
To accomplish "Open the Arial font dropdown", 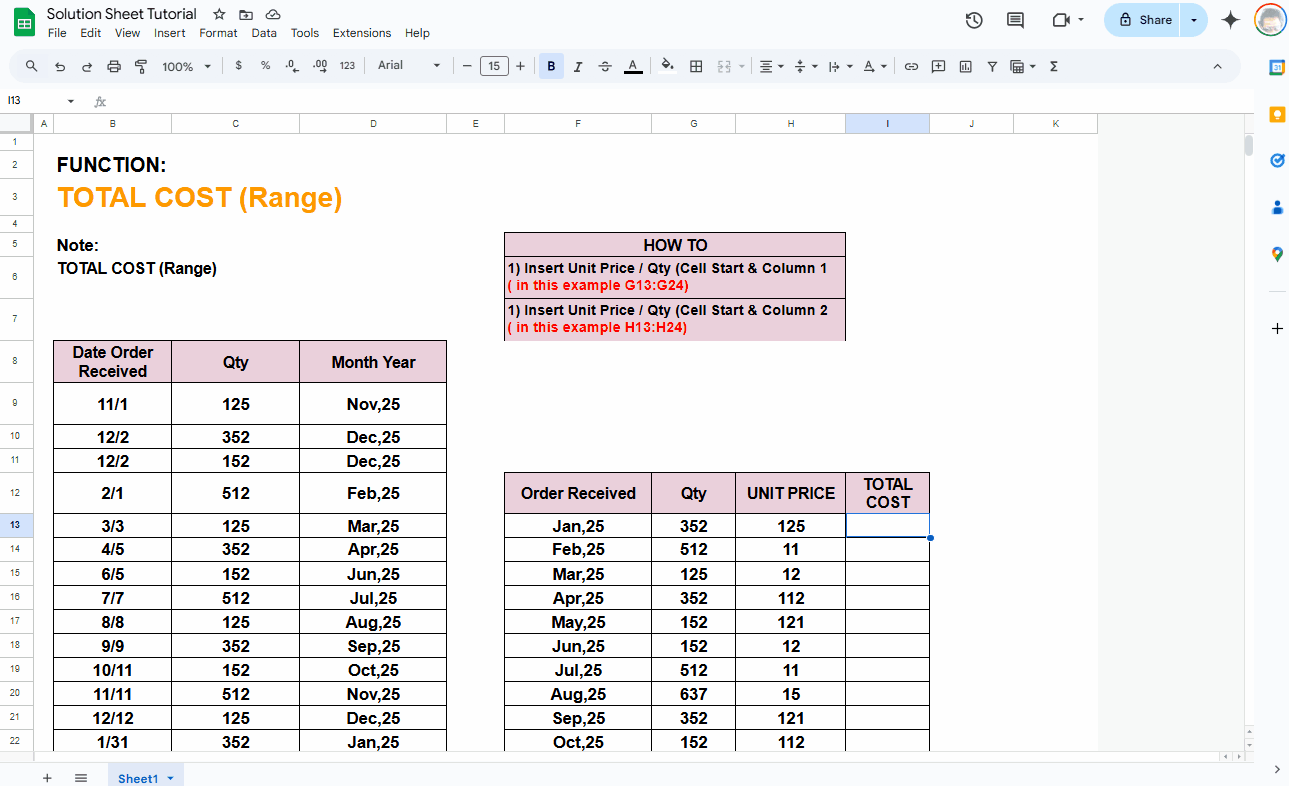I will point(408,66).
